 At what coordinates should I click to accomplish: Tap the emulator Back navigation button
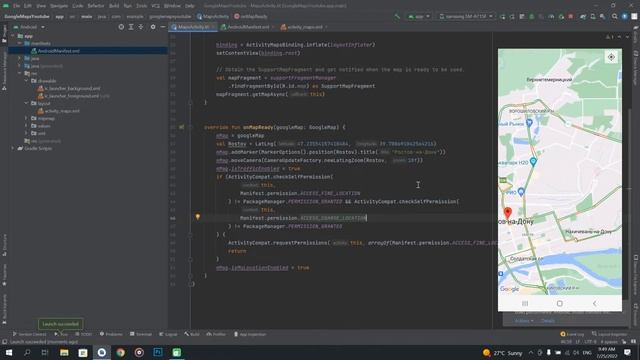pos(594,303)
